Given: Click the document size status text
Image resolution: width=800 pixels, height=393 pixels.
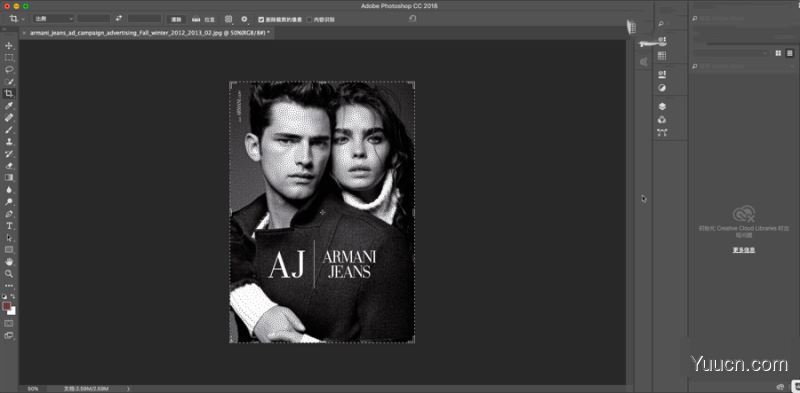Looking at the screenshot, I should pyautogui.click(x=86, y=389).
